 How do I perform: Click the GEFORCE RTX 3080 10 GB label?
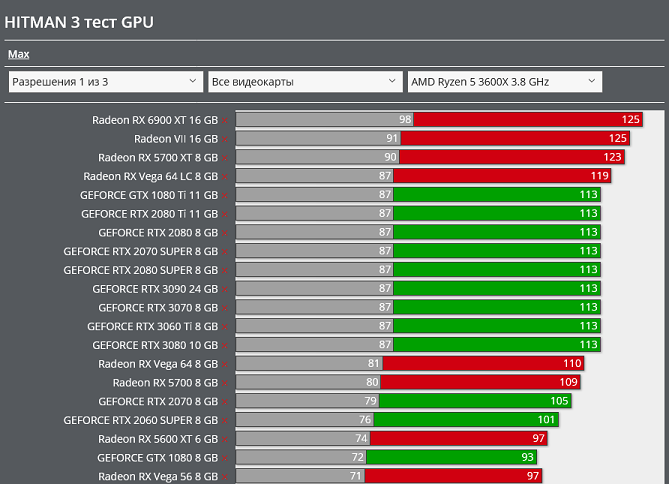pos(155,345)
